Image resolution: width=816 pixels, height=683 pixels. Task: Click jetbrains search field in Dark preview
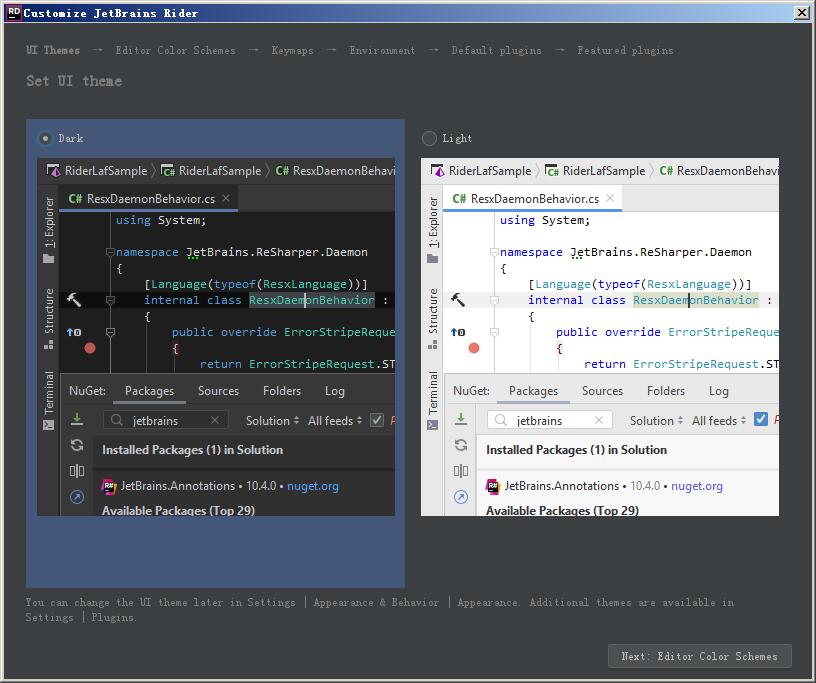pos(166,420)
